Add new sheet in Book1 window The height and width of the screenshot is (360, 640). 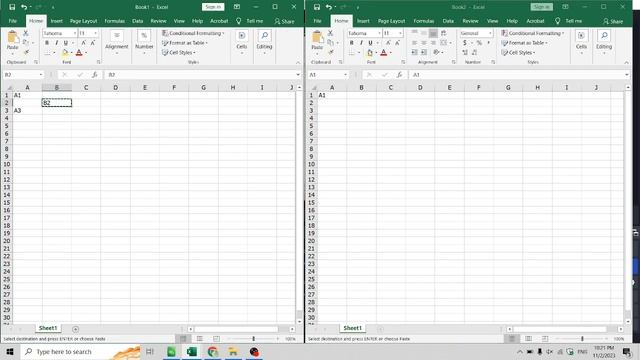coord(75,329)
